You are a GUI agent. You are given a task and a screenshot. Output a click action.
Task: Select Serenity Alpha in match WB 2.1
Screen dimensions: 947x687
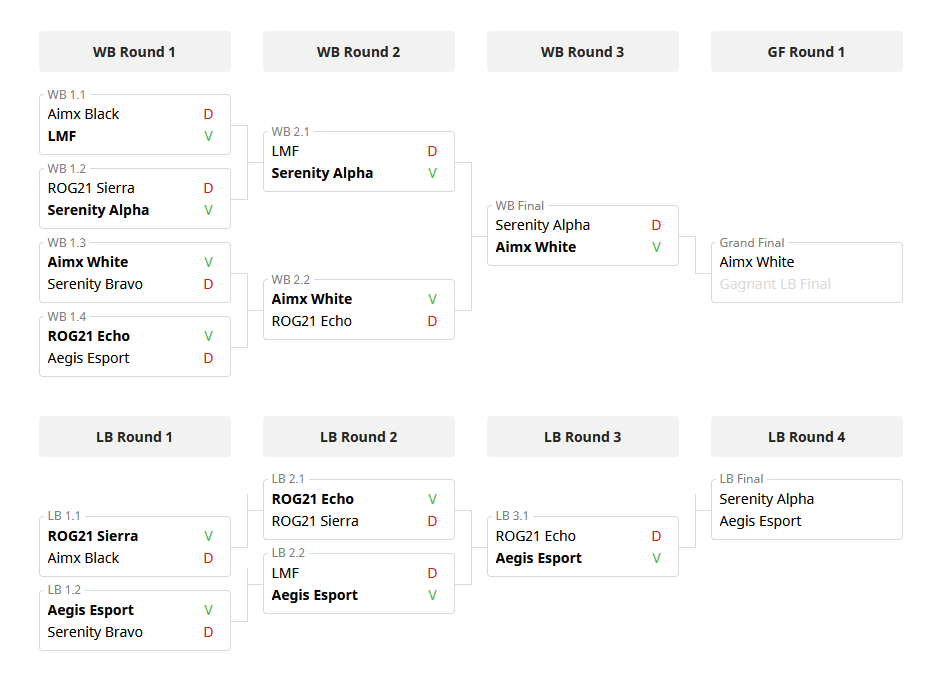click(322, 173)
